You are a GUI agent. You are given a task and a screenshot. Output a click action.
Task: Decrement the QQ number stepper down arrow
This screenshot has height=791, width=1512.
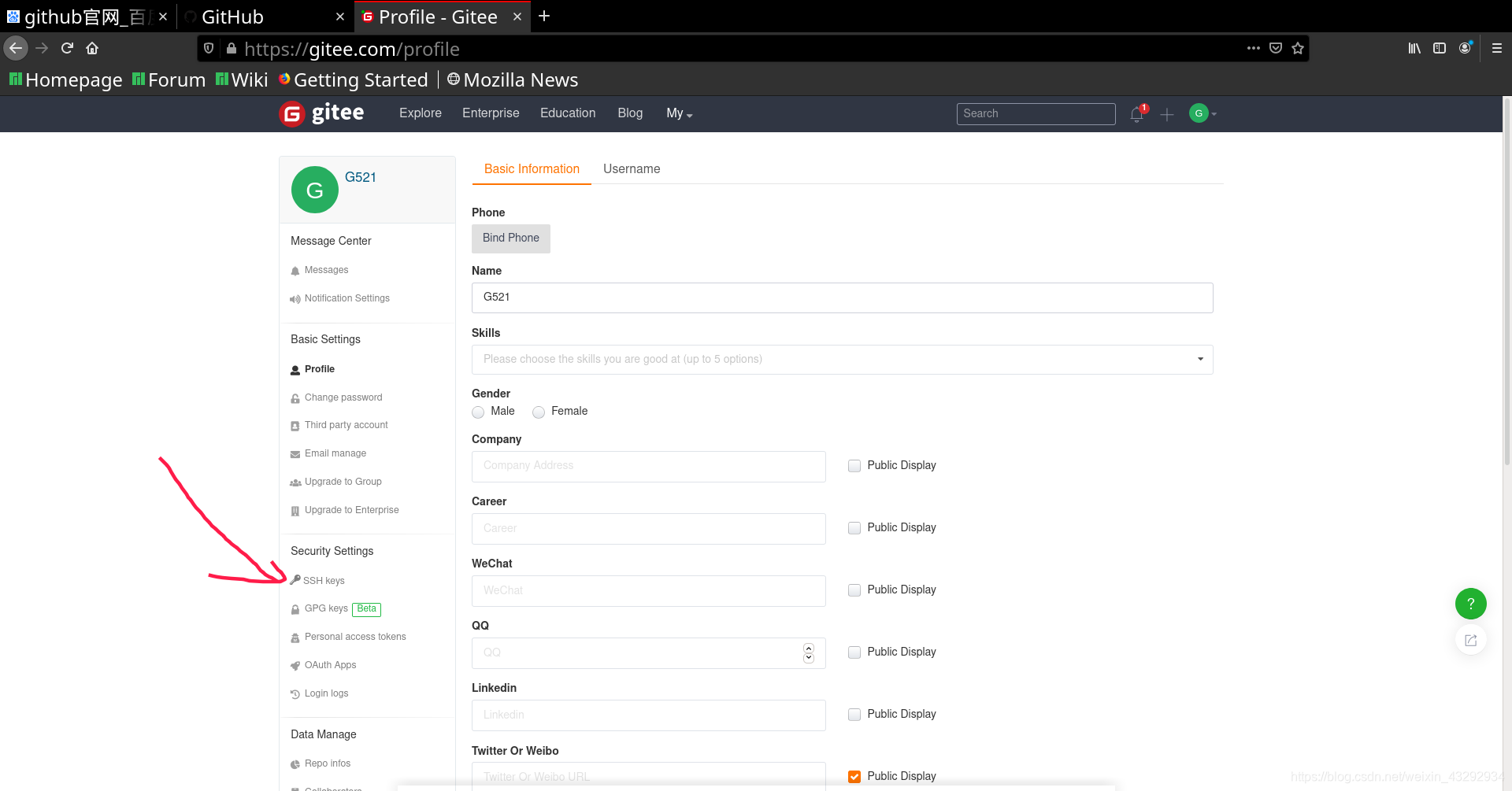pyautogui.click(x=808, y=658)
